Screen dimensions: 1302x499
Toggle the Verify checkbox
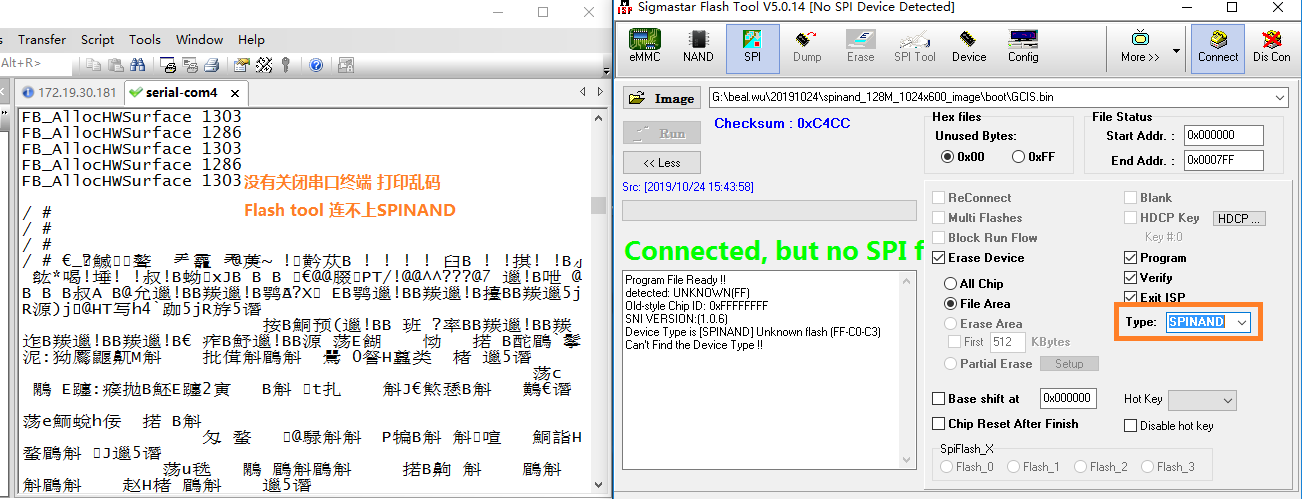[x=1131, y=278]
